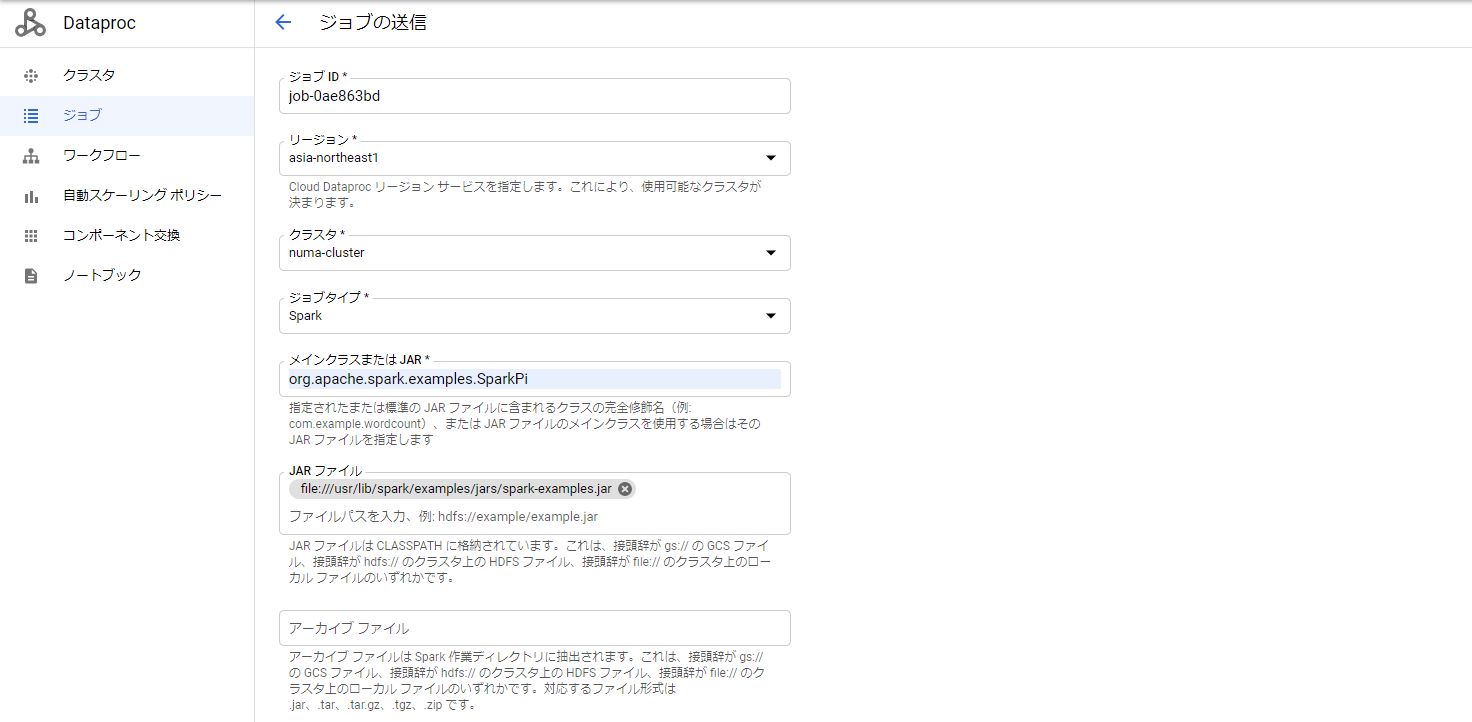The width and height of the screenshot is (1472, 722).
Task: Remove the spark-examples.jar chip
Action: pos(625,489)
